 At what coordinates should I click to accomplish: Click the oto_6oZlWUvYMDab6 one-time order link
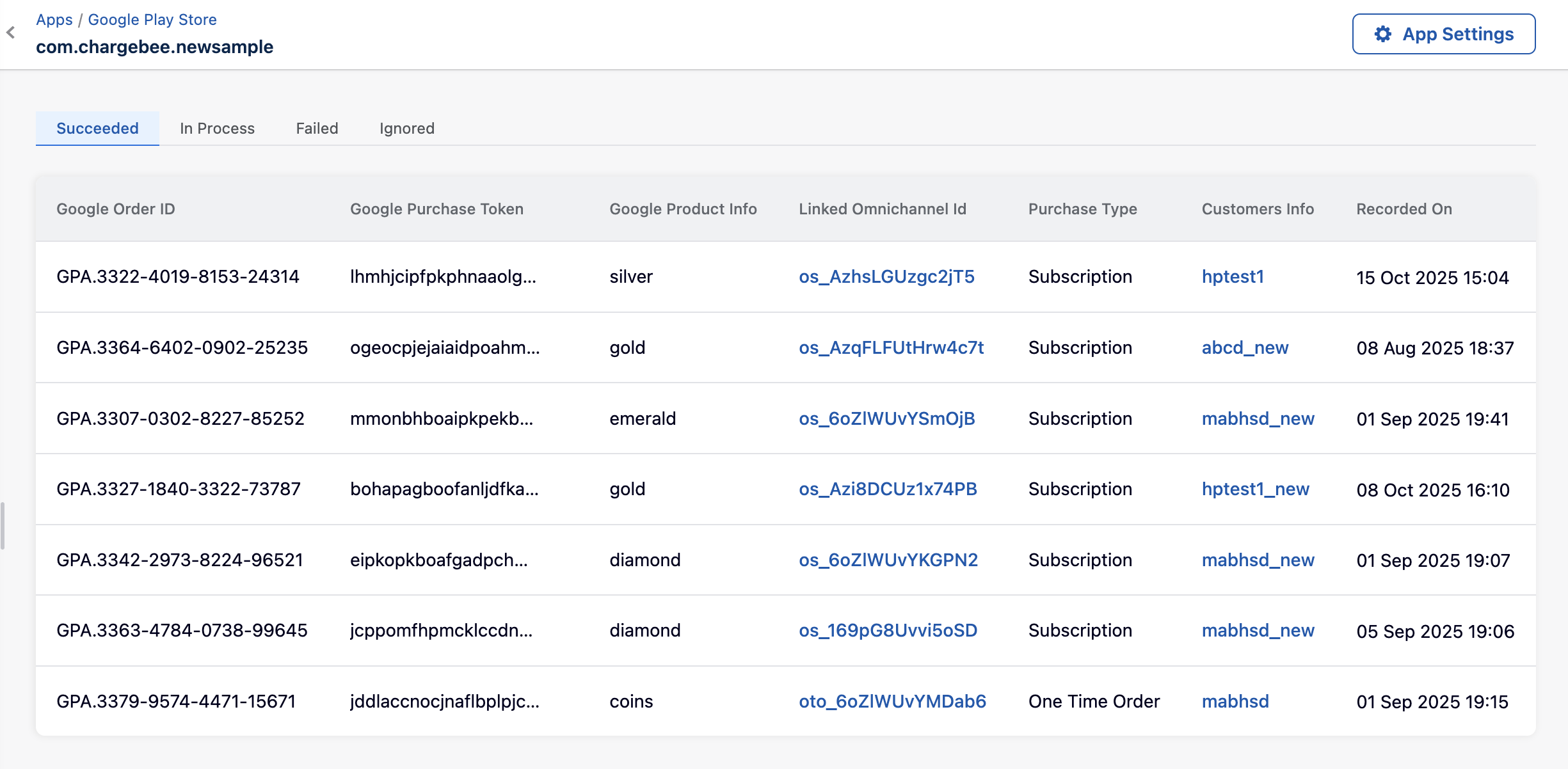[x=892, y=702]
